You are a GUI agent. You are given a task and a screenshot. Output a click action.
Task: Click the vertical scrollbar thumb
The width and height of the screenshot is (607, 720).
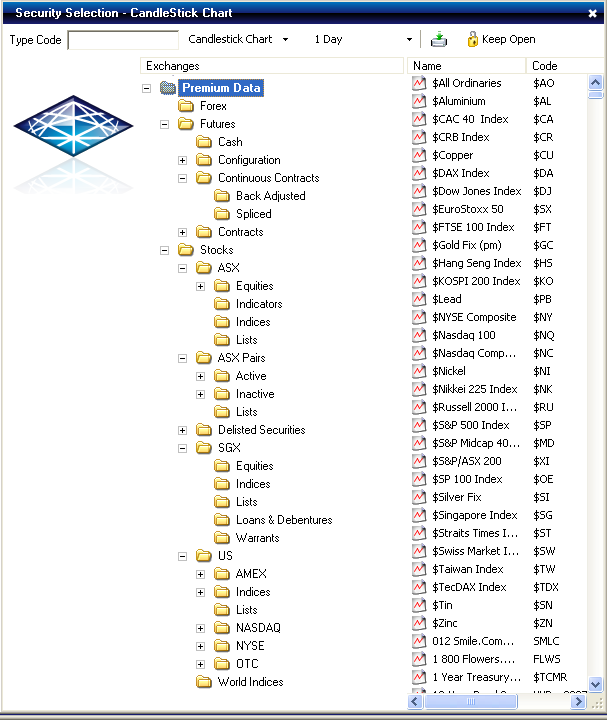point(596,95)
